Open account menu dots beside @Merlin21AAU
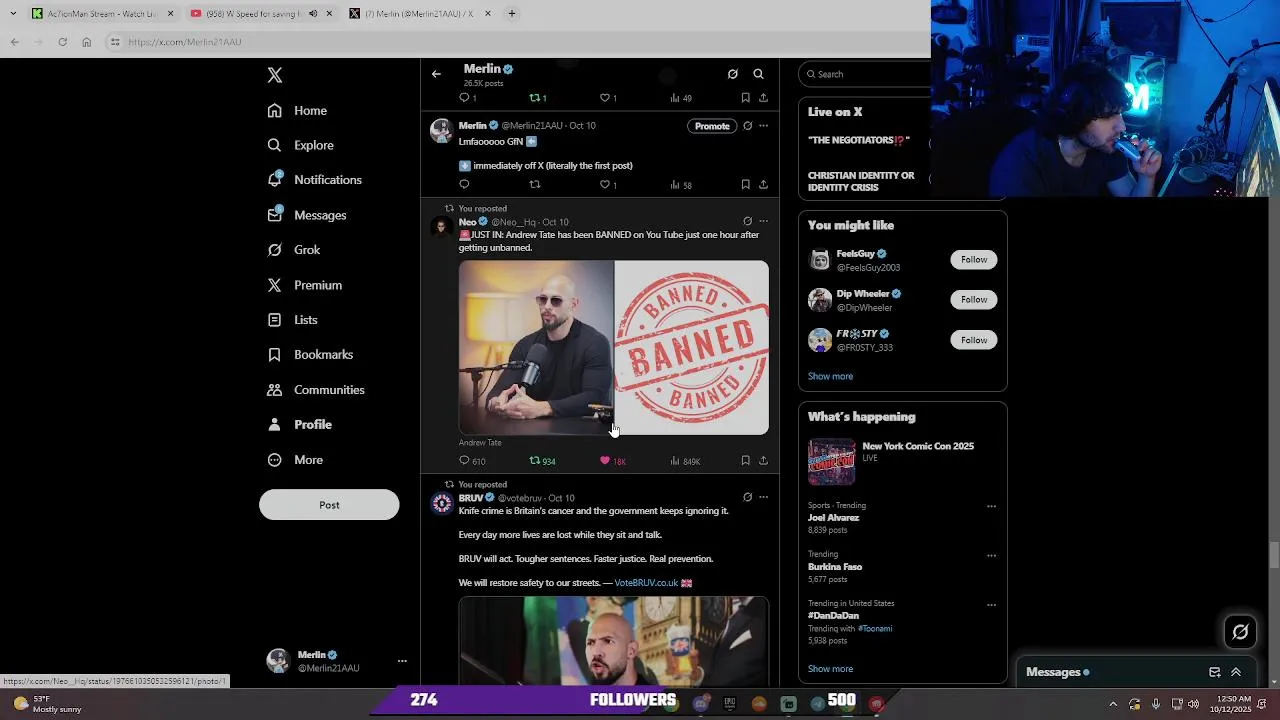This screenshot has height=720, width=1280. [x=402, y=661]
